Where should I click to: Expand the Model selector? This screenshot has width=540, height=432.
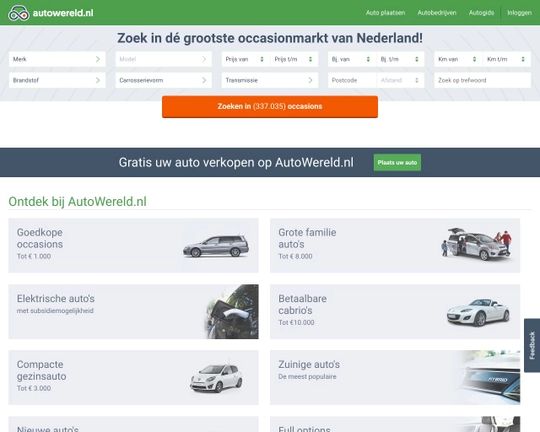(x=163, y=59)
